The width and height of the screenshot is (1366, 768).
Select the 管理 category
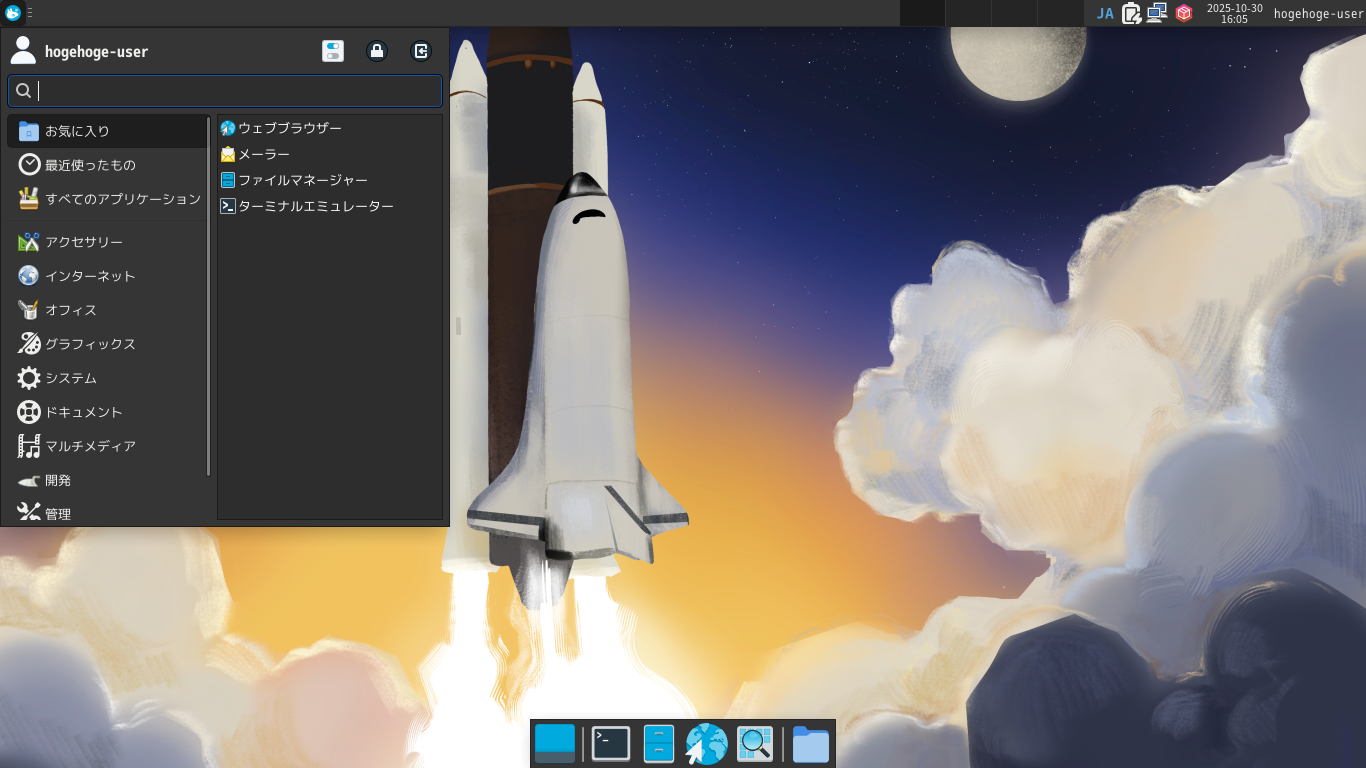(x=107, y=511)
